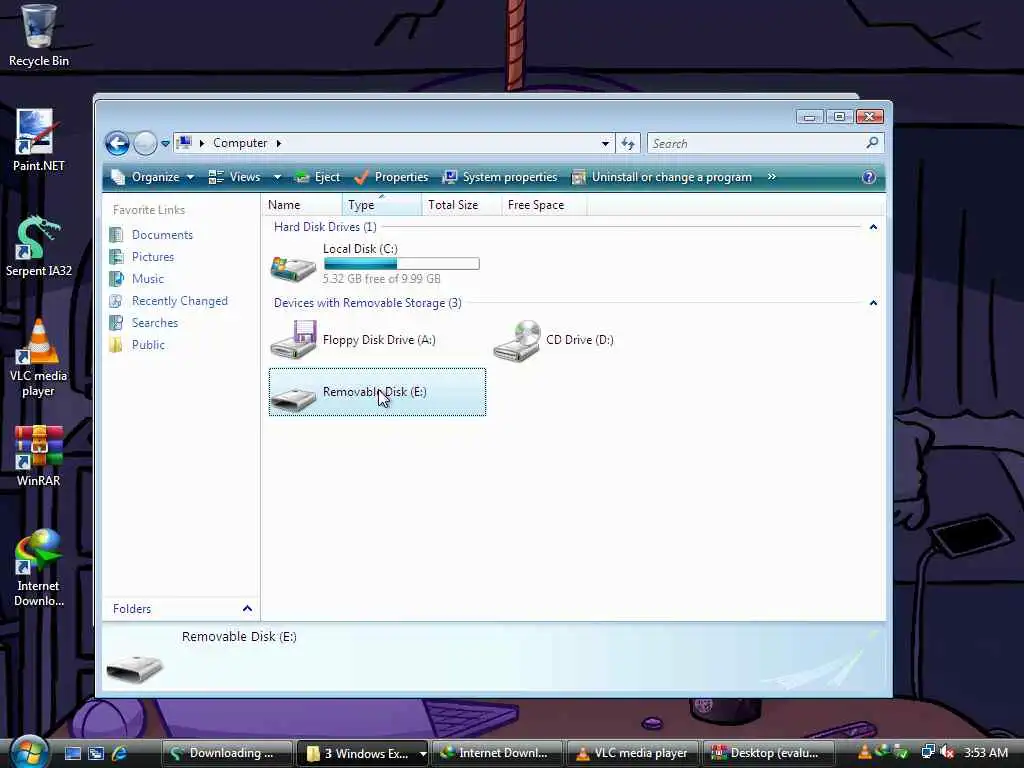
Task: Open the VLC media player desktop shortcut
Action: pyautogui.click(x=39, y=358)
